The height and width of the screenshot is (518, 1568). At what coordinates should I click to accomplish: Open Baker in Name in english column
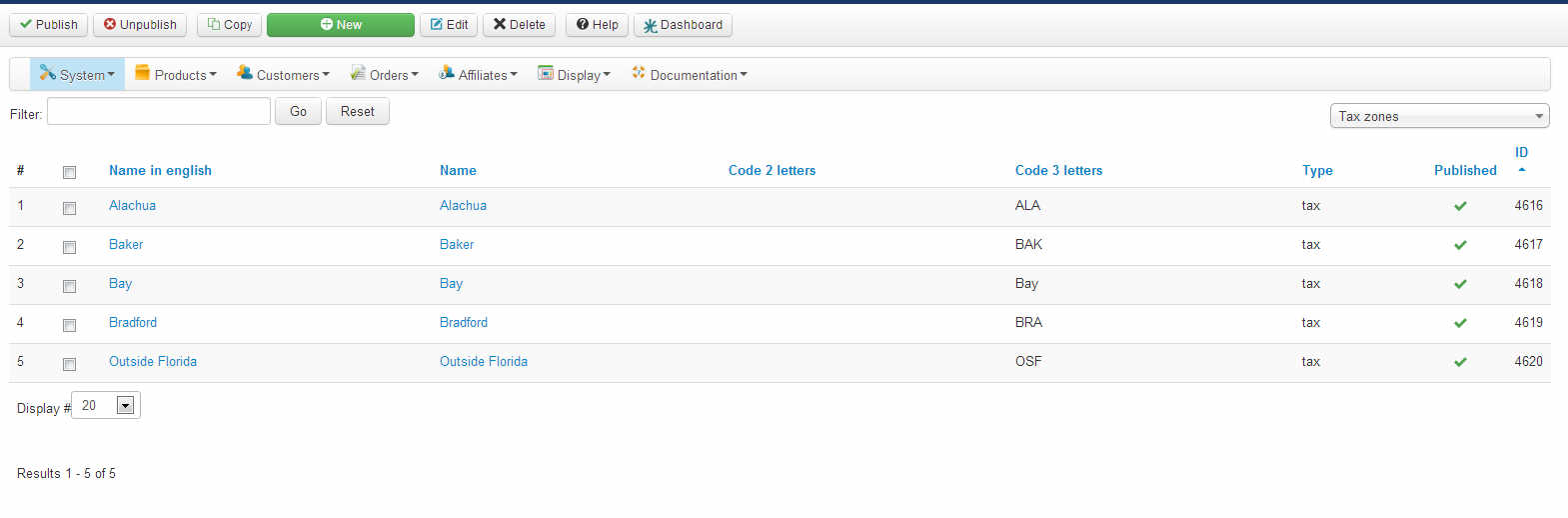[x=126, y=244]
